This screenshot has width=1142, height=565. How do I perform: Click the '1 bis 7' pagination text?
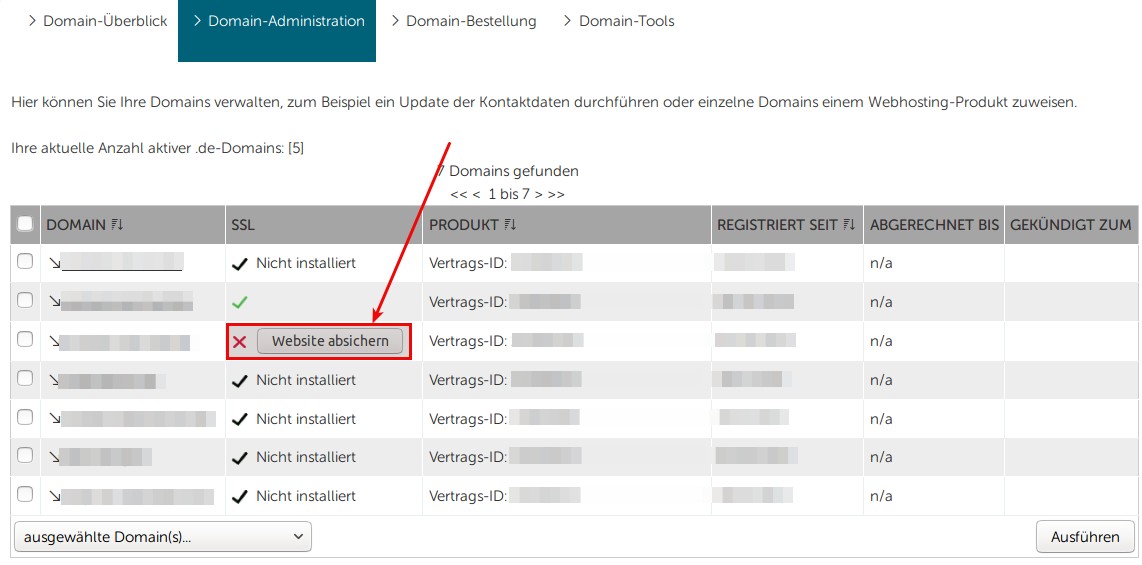coord(507,195)
